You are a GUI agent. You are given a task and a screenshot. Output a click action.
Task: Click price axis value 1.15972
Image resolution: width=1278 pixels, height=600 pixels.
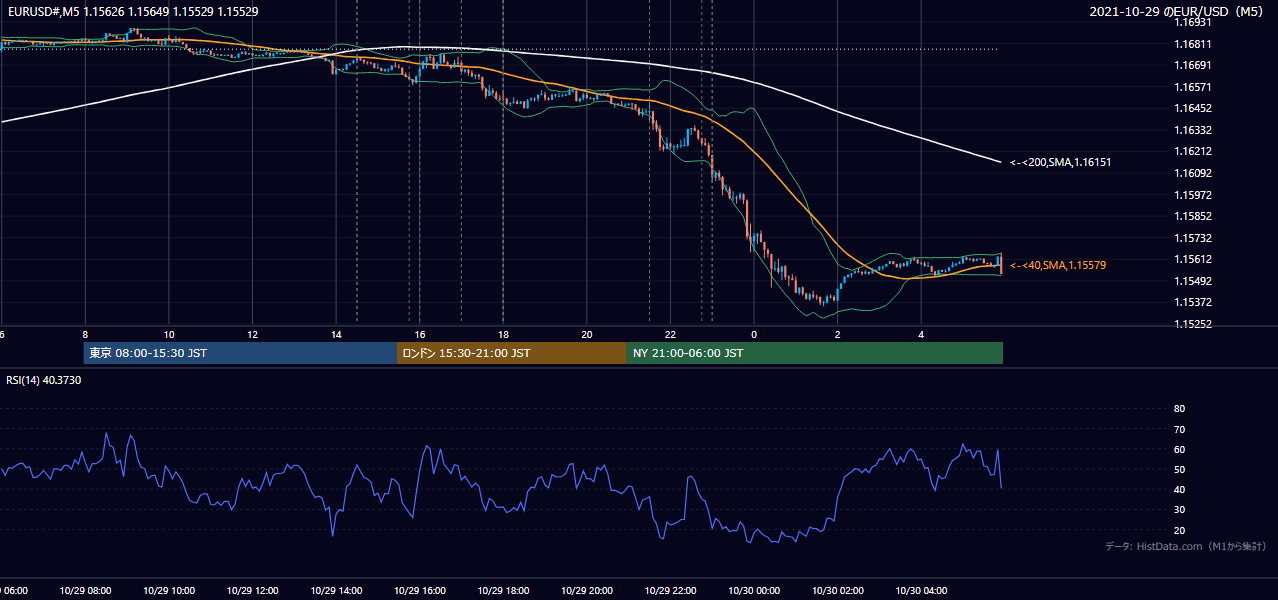(1194, 195)
